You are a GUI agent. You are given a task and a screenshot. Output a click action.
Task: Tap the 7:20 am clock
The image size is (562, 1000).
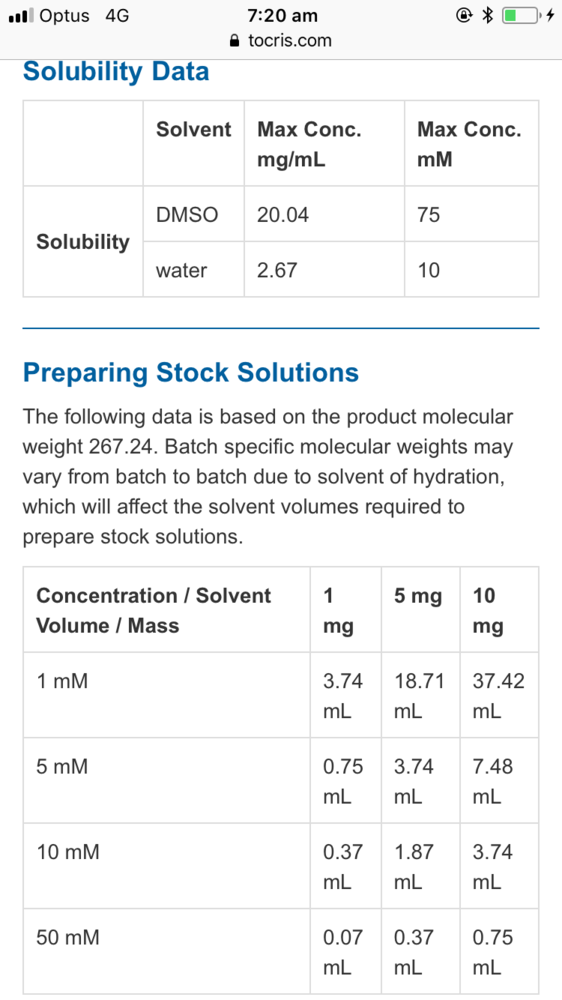click(283, 15)
